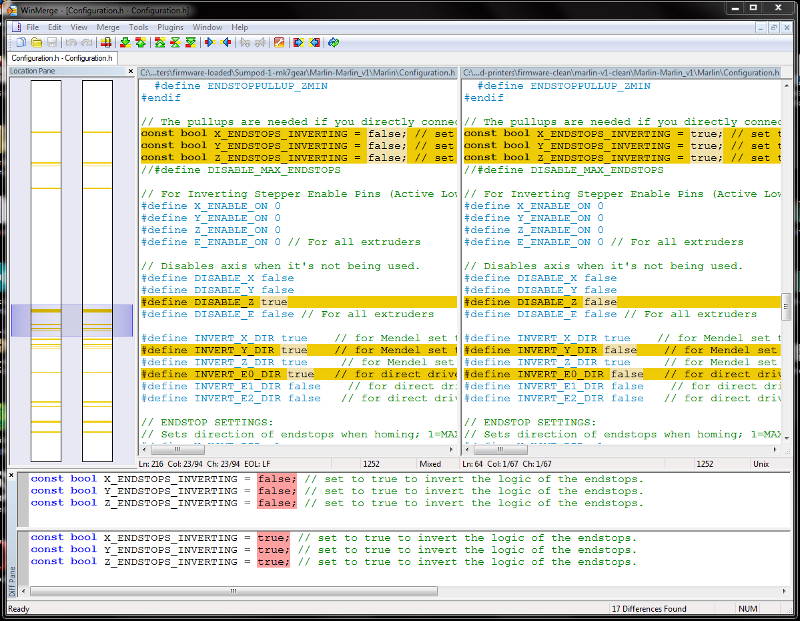Open the File menu
Viewport: 800px width, 621px height.
point(33,28)
